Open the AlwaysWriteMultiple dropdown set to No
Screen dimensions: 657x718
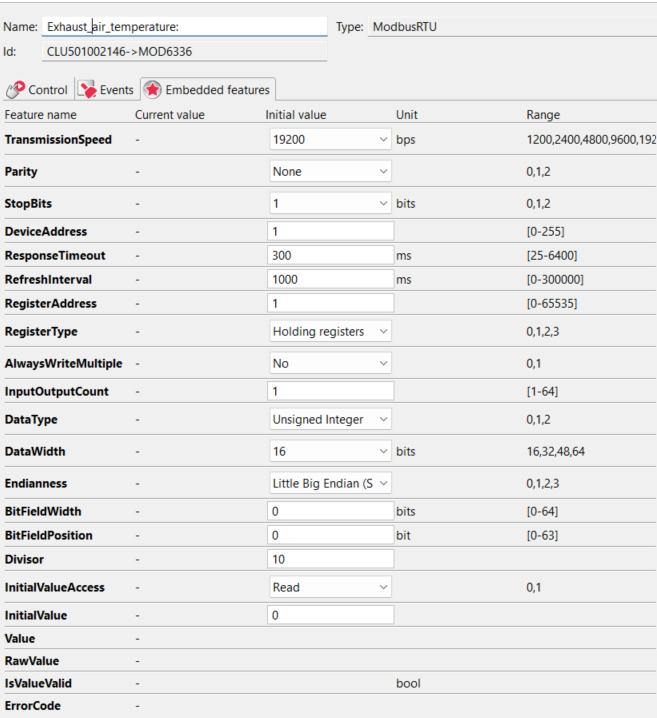[330, 363]
